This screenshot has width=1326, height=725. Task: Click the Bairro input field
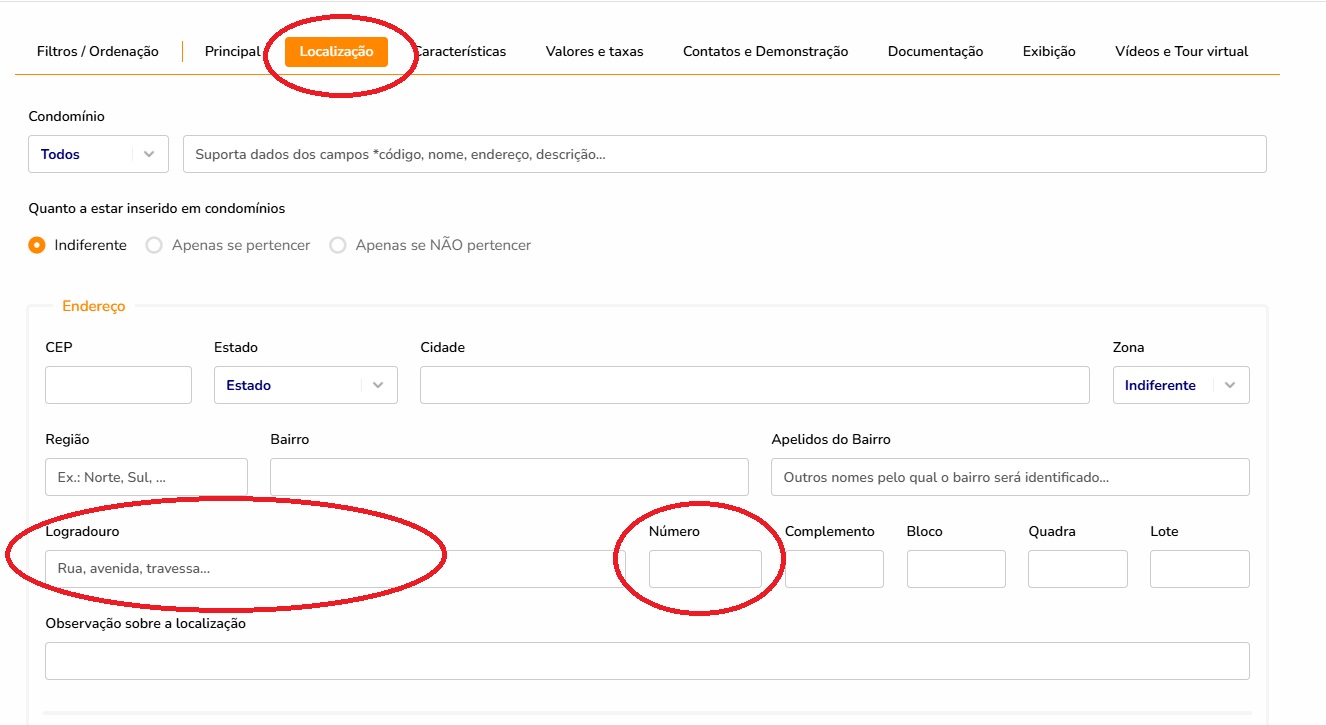coord(509,477)
